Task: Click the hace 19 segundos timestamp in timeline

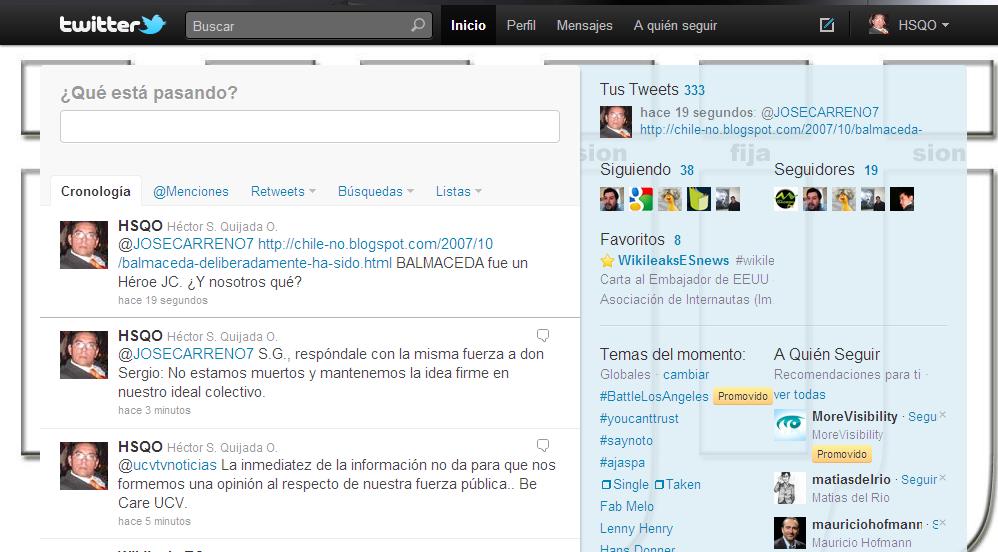Action: pos(163,300)
